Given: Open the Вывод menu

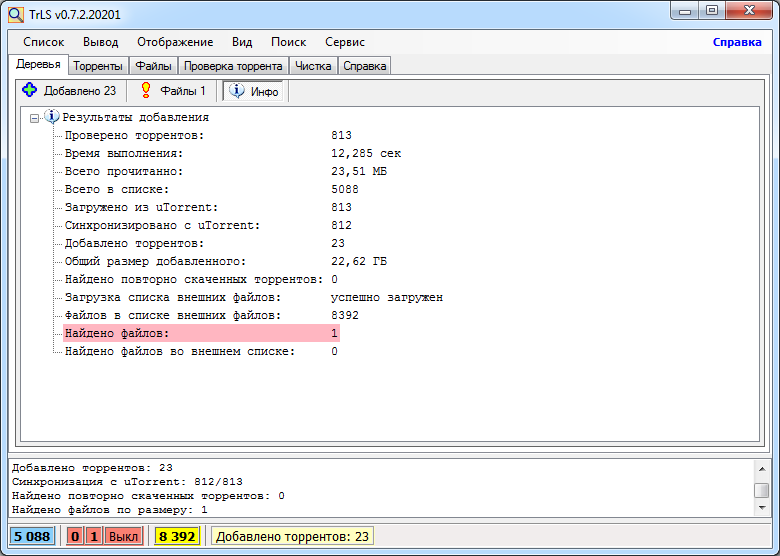Looking at the screenshot, I should (x=100, y=42).
